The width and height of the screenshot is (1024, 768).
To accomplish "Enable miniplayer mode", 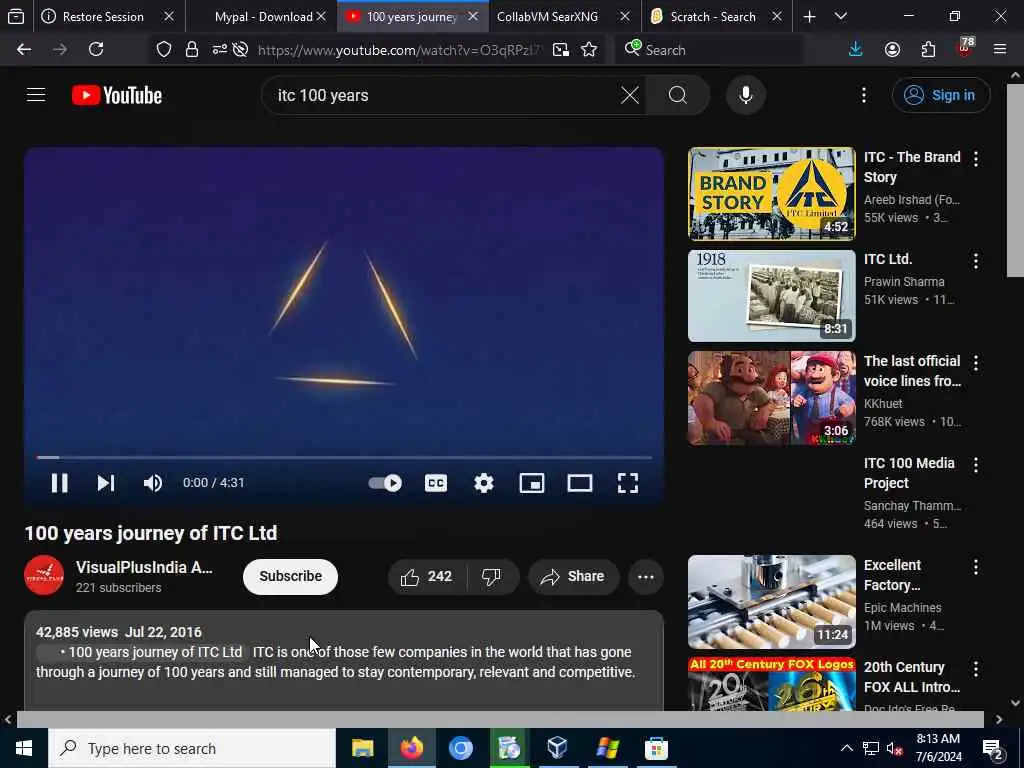I will tap(532, 483).
